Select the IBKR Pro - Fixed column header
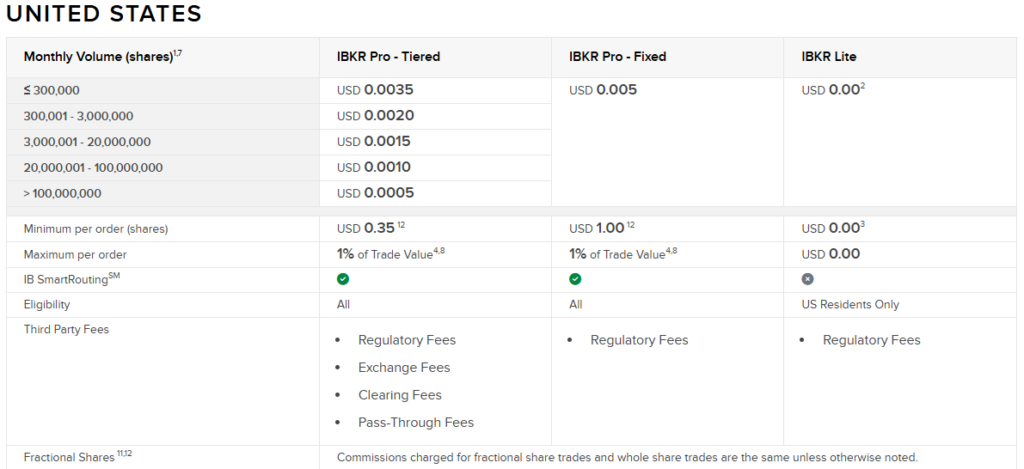Viewport: 1024px width, 469px height. (x=618, y=57)
